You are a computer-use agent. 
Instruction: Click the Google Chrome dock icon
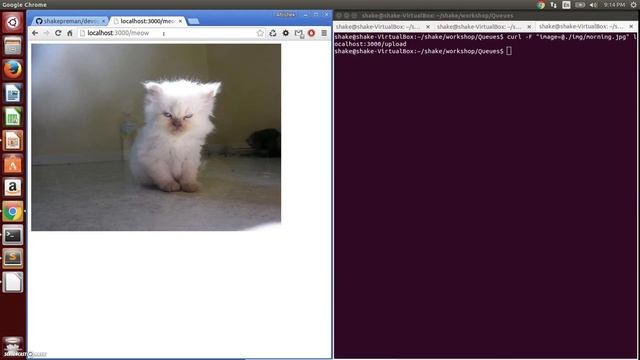13,211
